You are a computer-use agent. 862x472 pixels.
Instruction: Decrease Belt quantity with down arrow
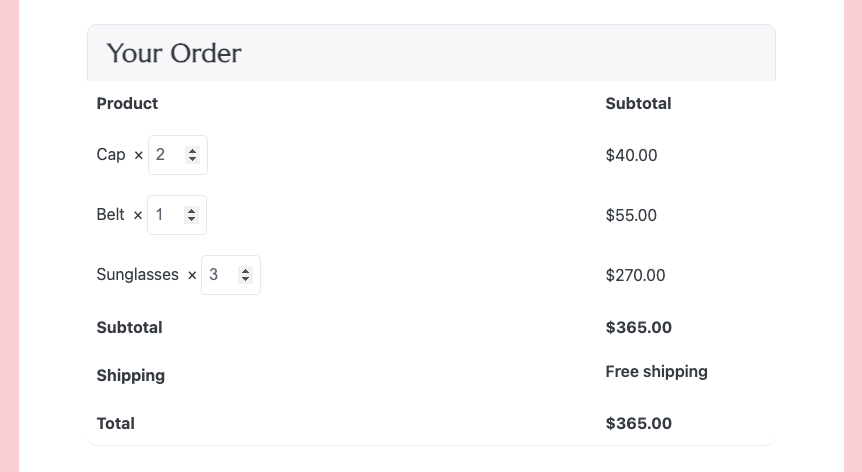(x=191, y=219)
